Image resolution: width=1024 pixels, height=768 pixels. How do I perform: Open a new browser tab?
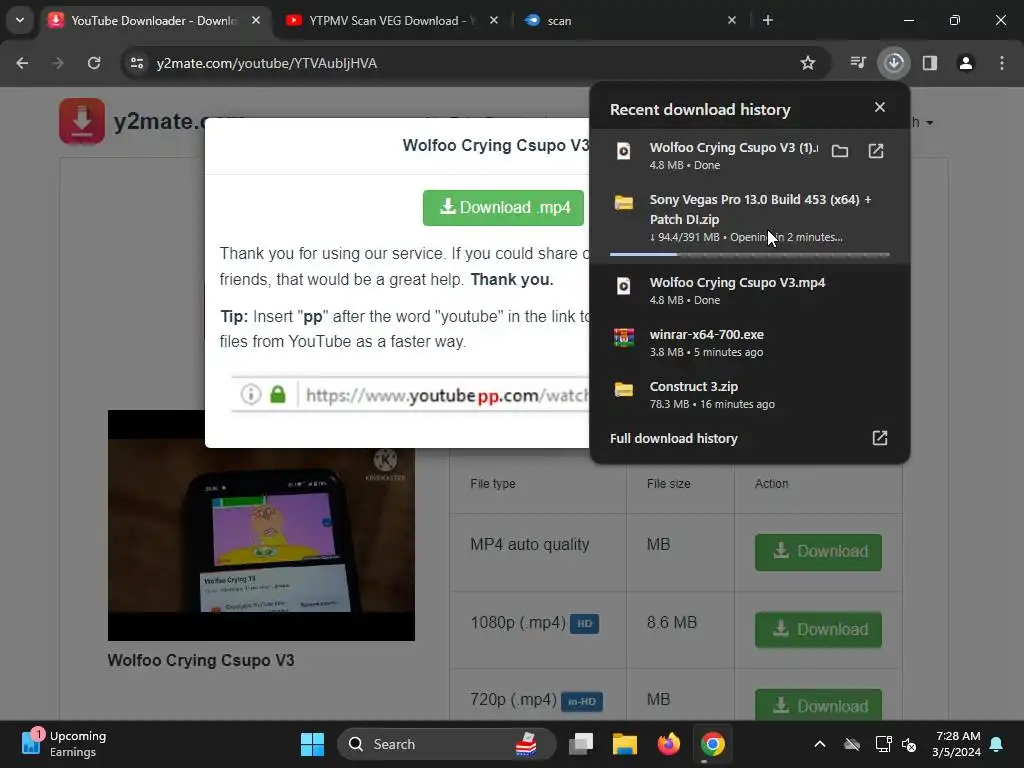tap(768, 20)
